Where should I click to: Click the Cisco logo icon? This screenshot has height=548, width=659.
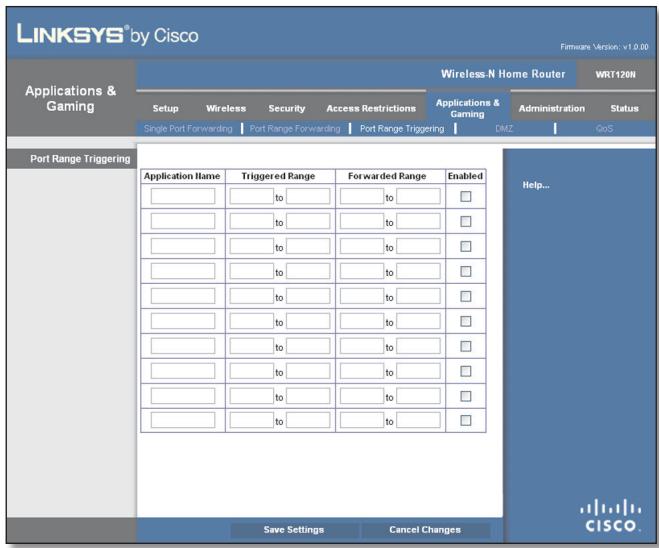pos(611,515)
